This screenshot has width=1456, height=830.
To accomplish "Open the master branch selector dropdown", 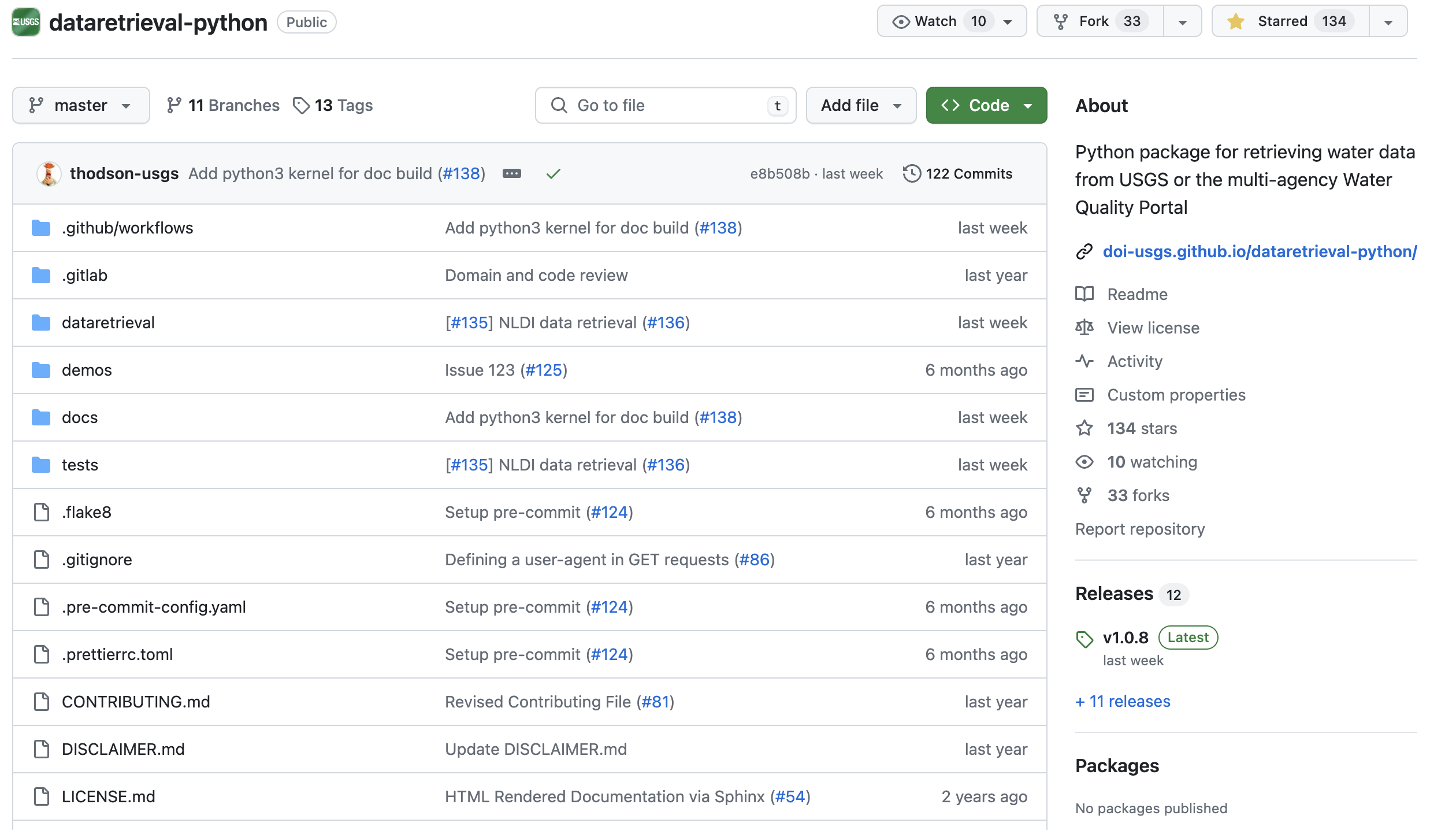I will click(x=81, y=105).
